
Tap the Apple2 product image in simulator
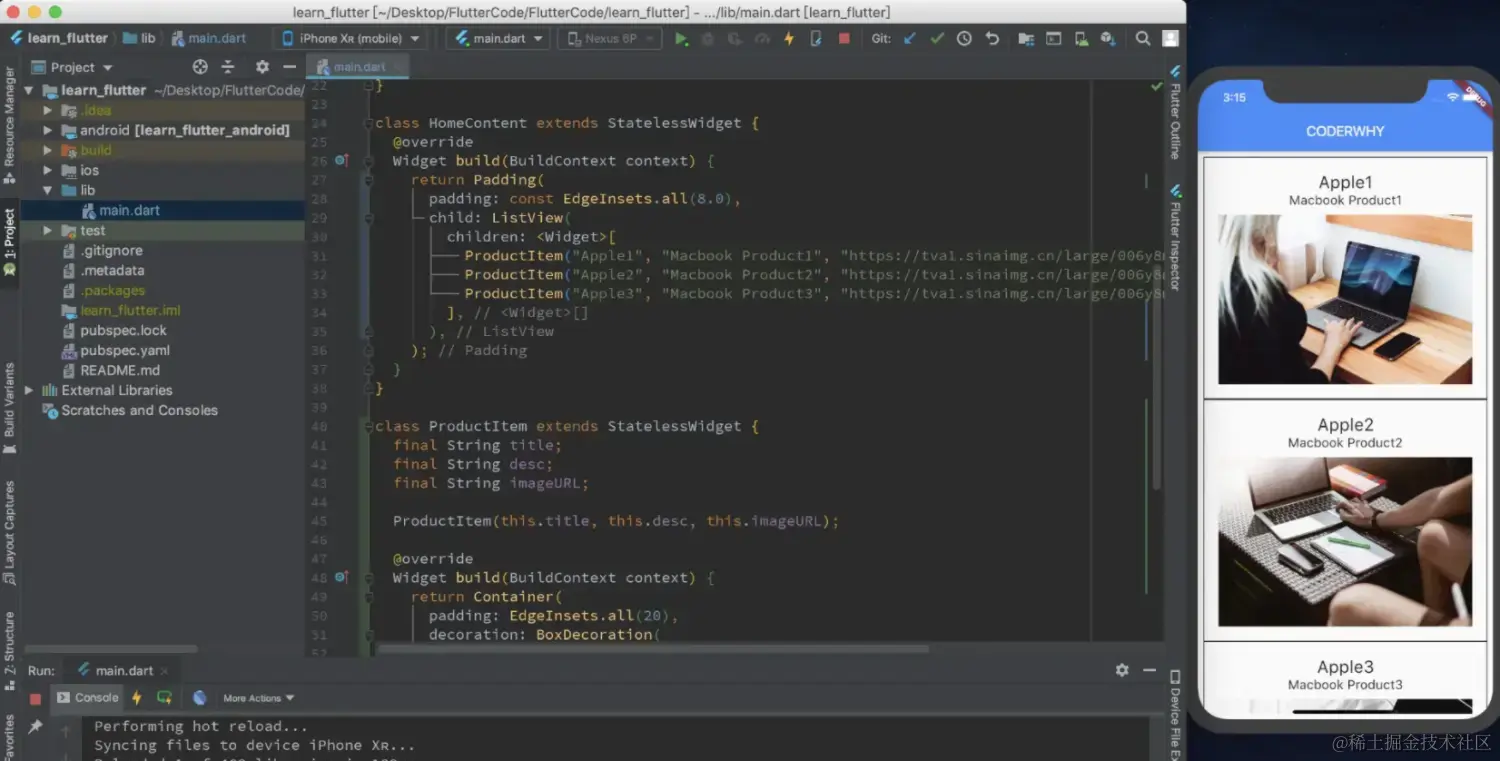click(x=1345, y=542)
